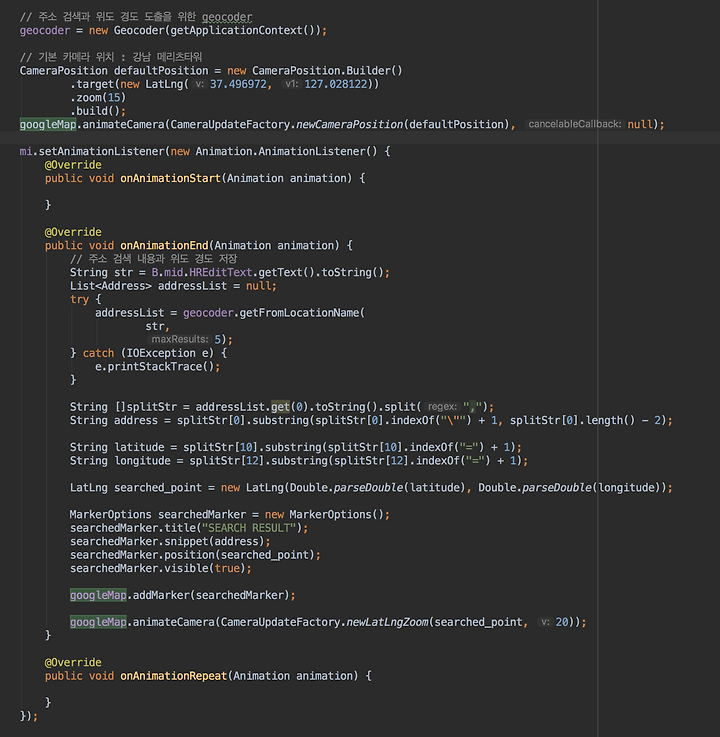The image size is (720, 737).
Task: Click 'catch (IOException e)' clause
Action: click(x=148, y=353)
